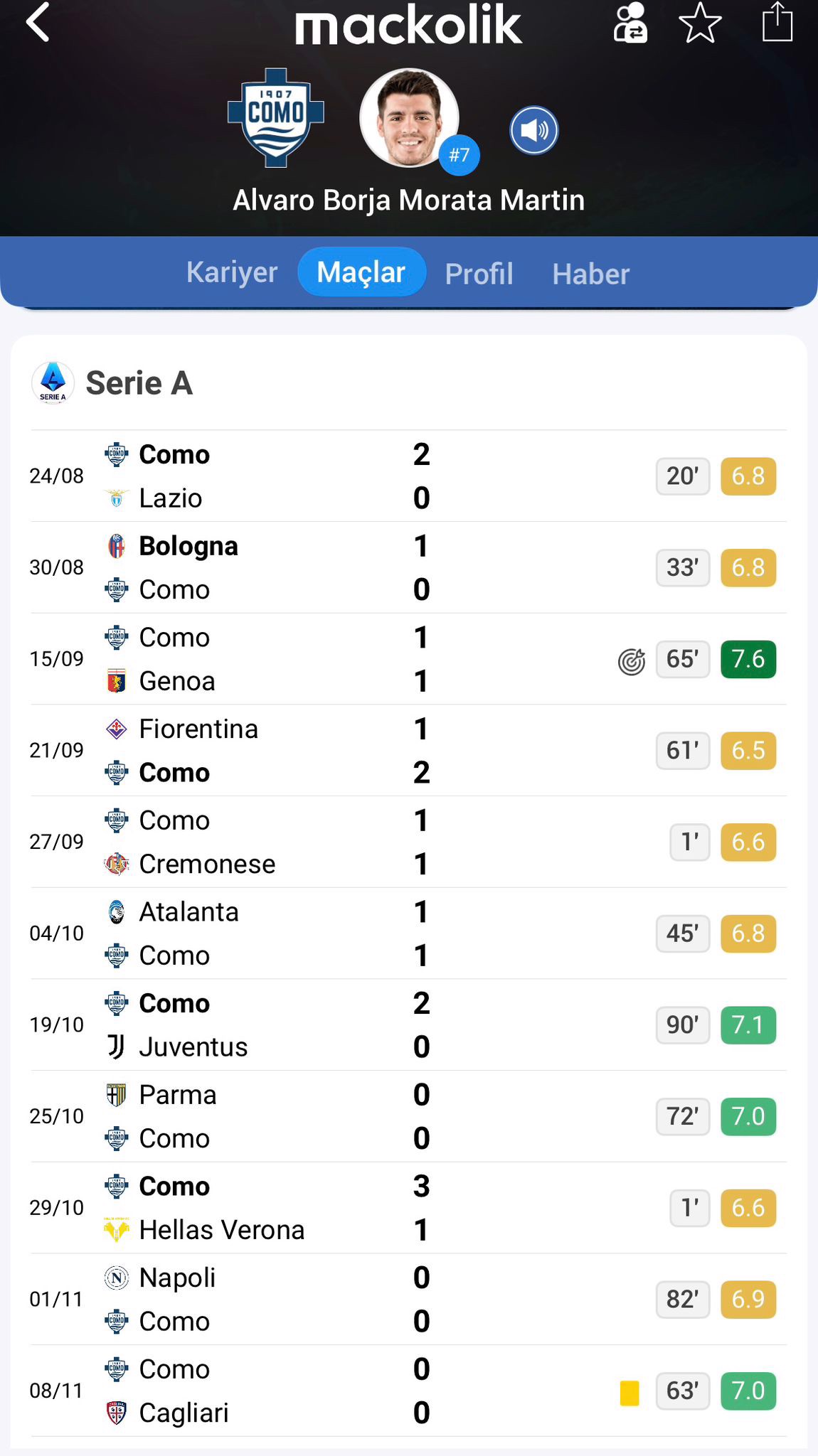The height and width of the screenshot is (1456, 818).
Task: Open the Como vs Lazio match
Action: click(x=285, y=476)
